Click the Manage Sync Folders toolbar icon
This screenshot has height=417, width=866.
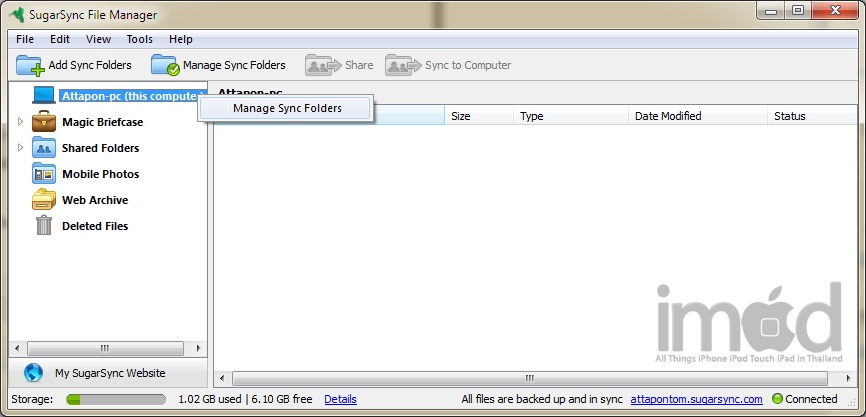pyautogui.click(x=165, y=66)
